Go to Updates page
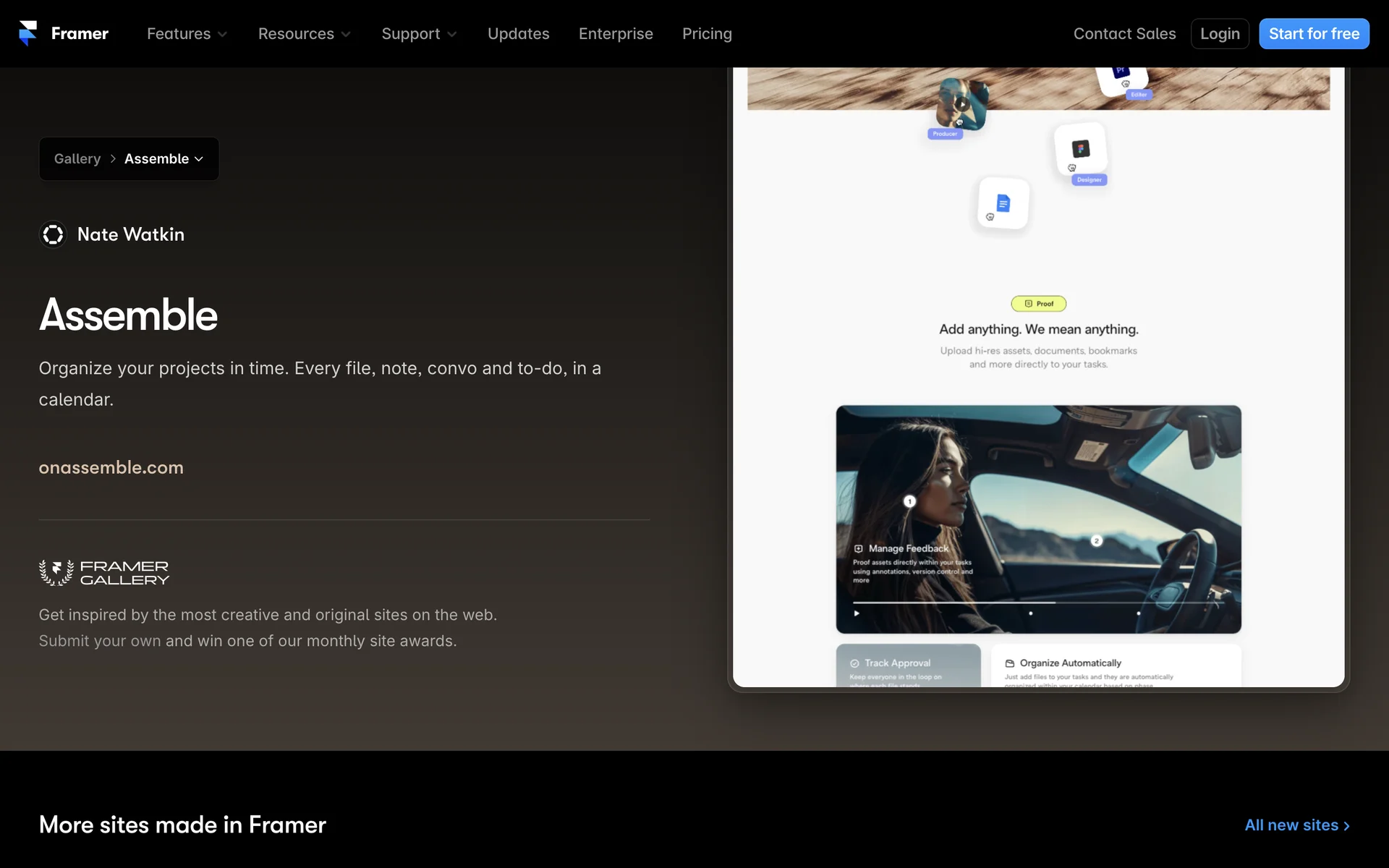The image size is (1389, 868). point(518,34)
